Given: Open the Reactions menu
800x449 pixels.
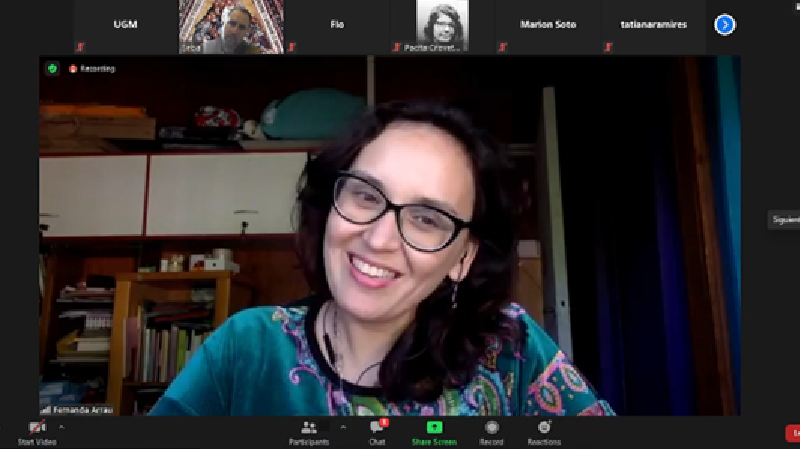Looking at the screenshot, I should [x=544, y=433].
